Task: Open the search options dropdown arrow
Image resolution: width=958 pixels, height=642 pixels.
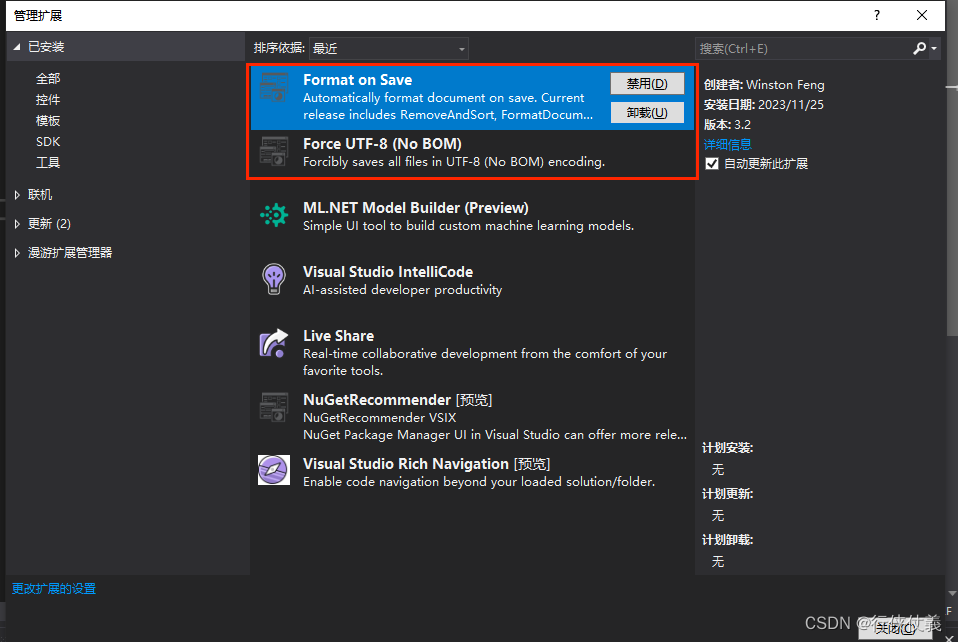Action: (x=934, y=48)
